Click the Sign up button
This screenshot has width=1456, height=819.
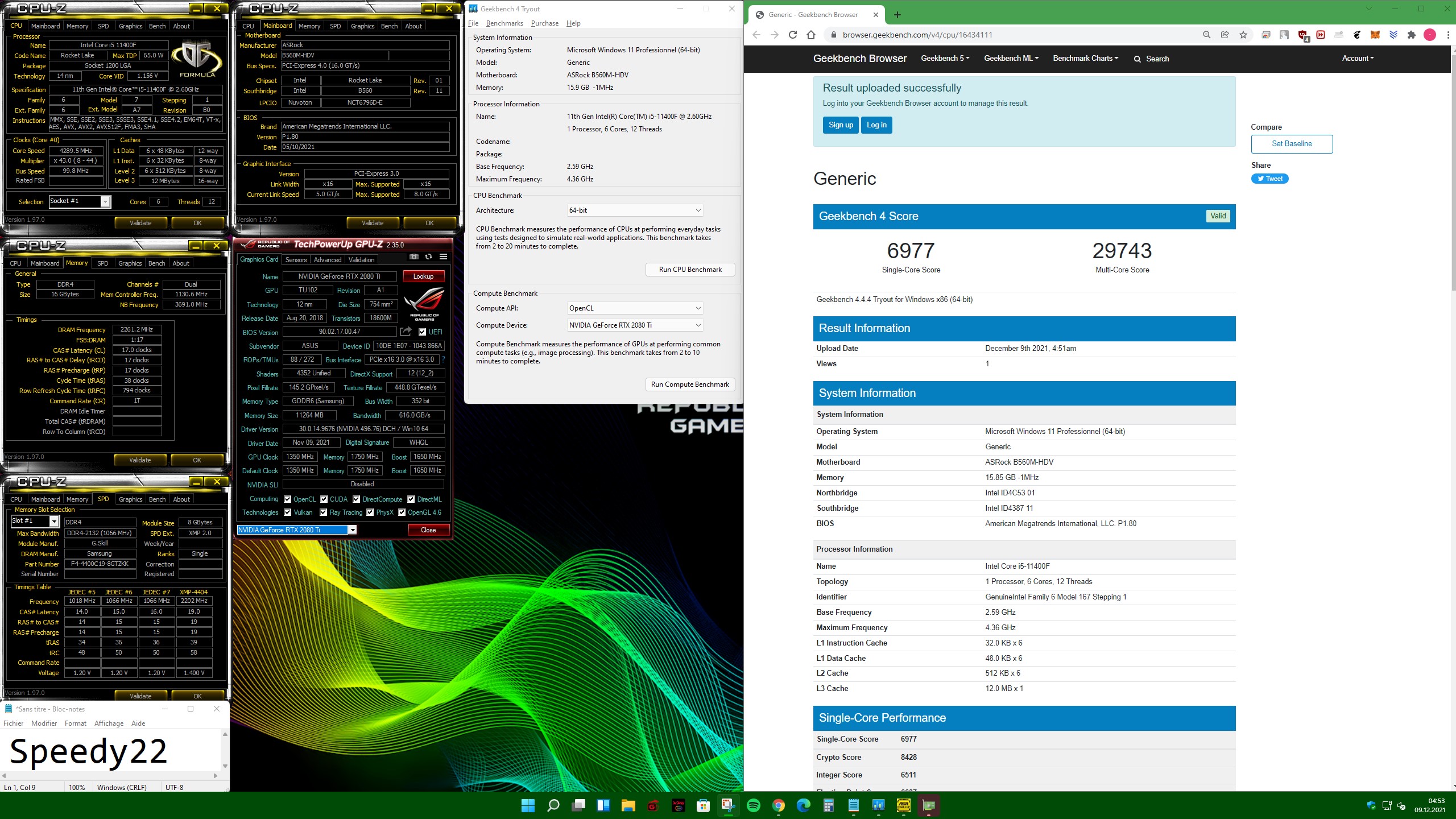pos(841,125)
